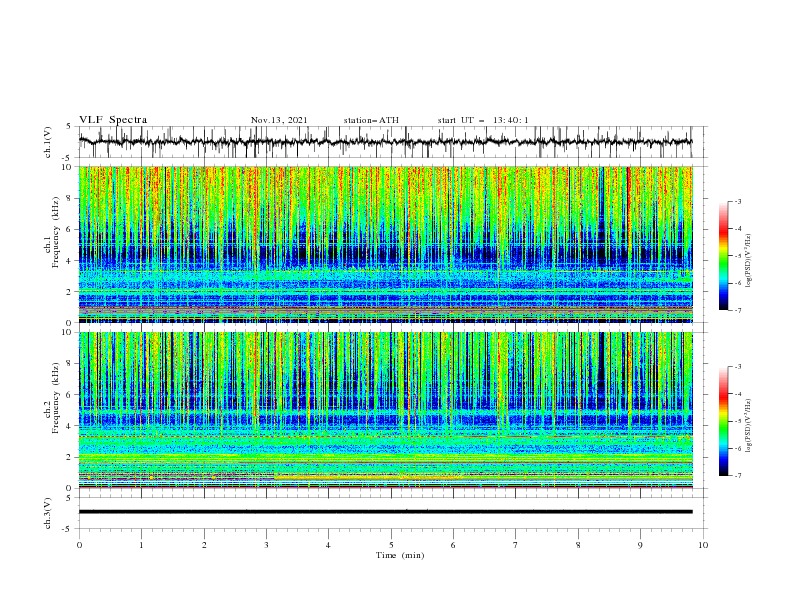Click the "2" kHz tick on ch.2 frequency axis
The height and width of the screenshot is (612, 792).
(x=70, y=457)
